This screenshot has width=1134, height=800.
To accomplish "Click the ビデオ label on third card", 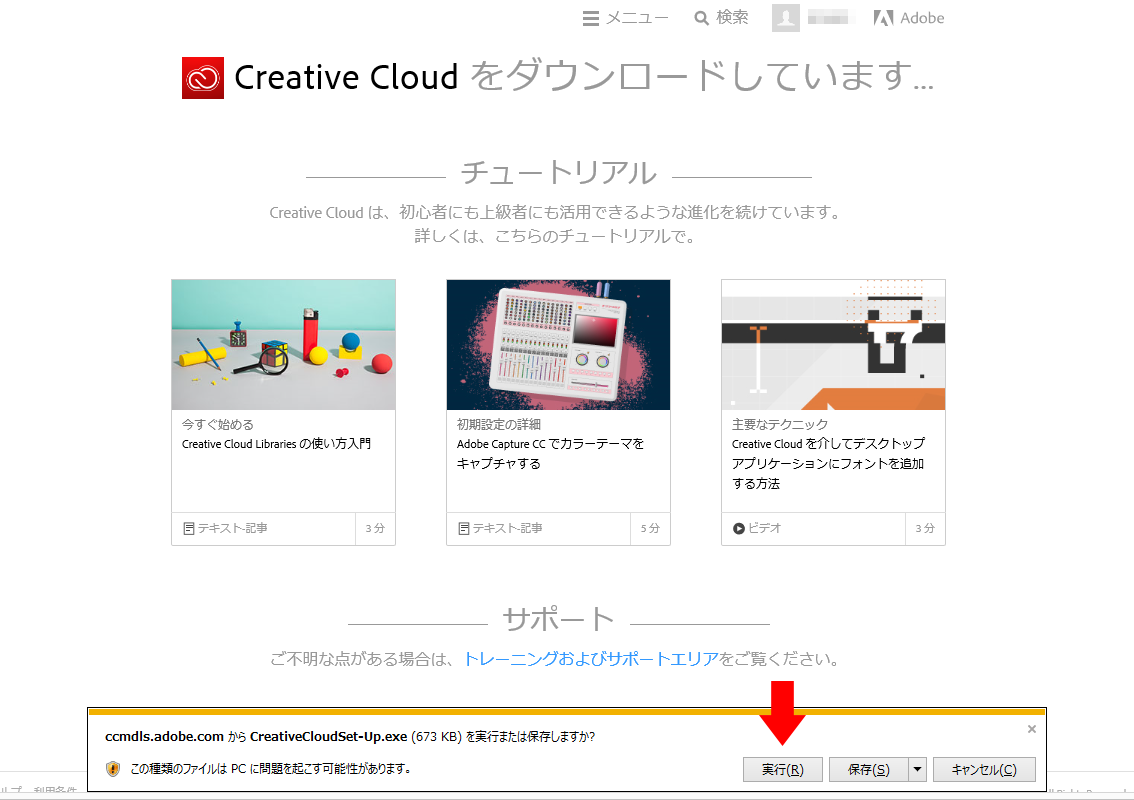I will point(764,529).
